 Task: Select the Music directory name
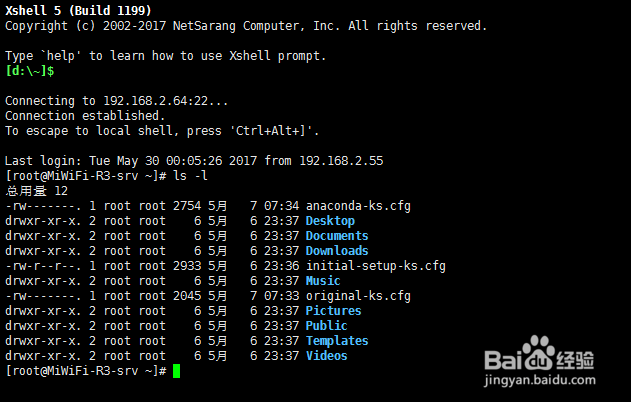click(x=323, y=281)
